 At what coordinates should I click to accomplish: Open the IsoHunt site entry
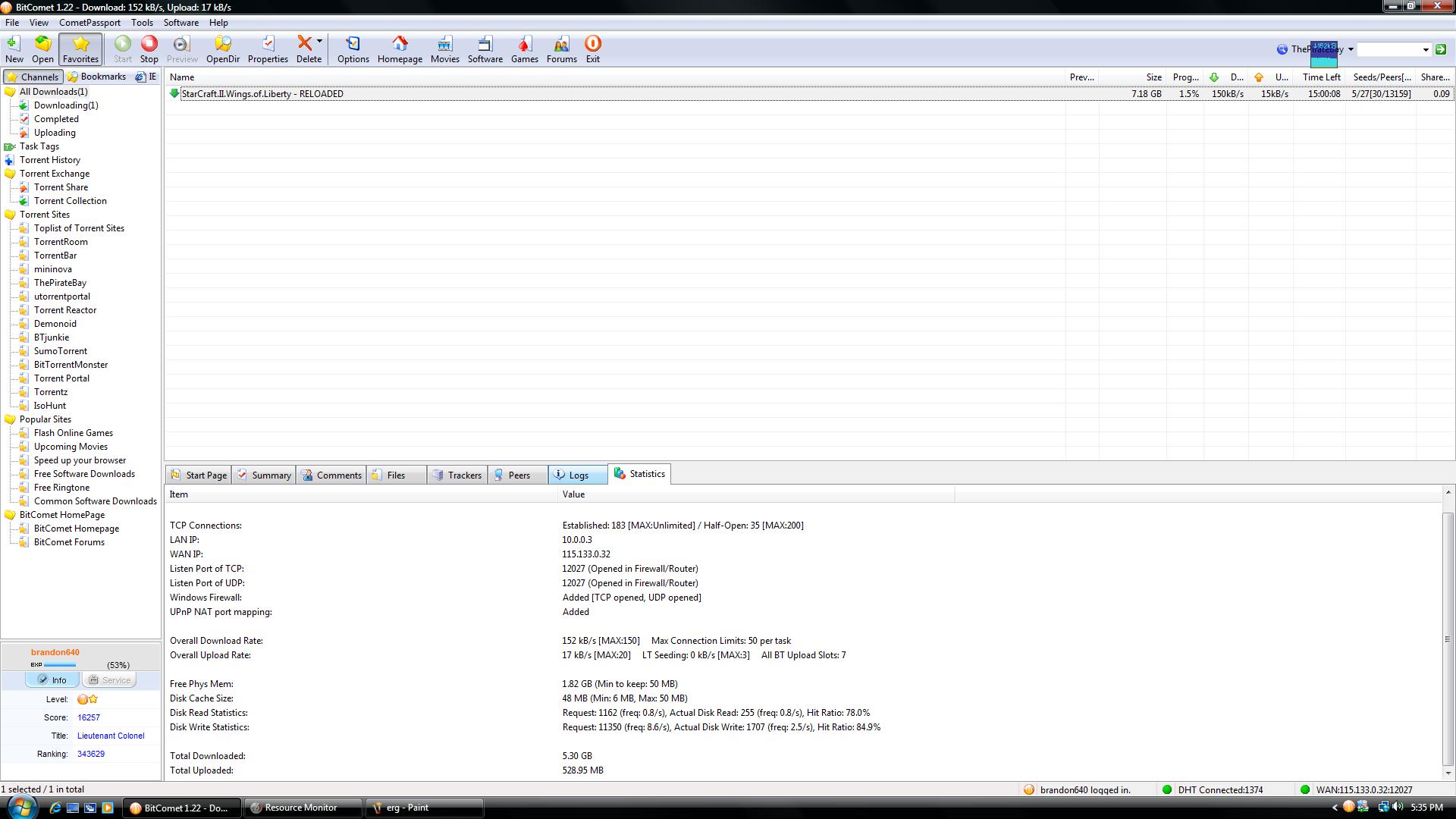point(50,406)
